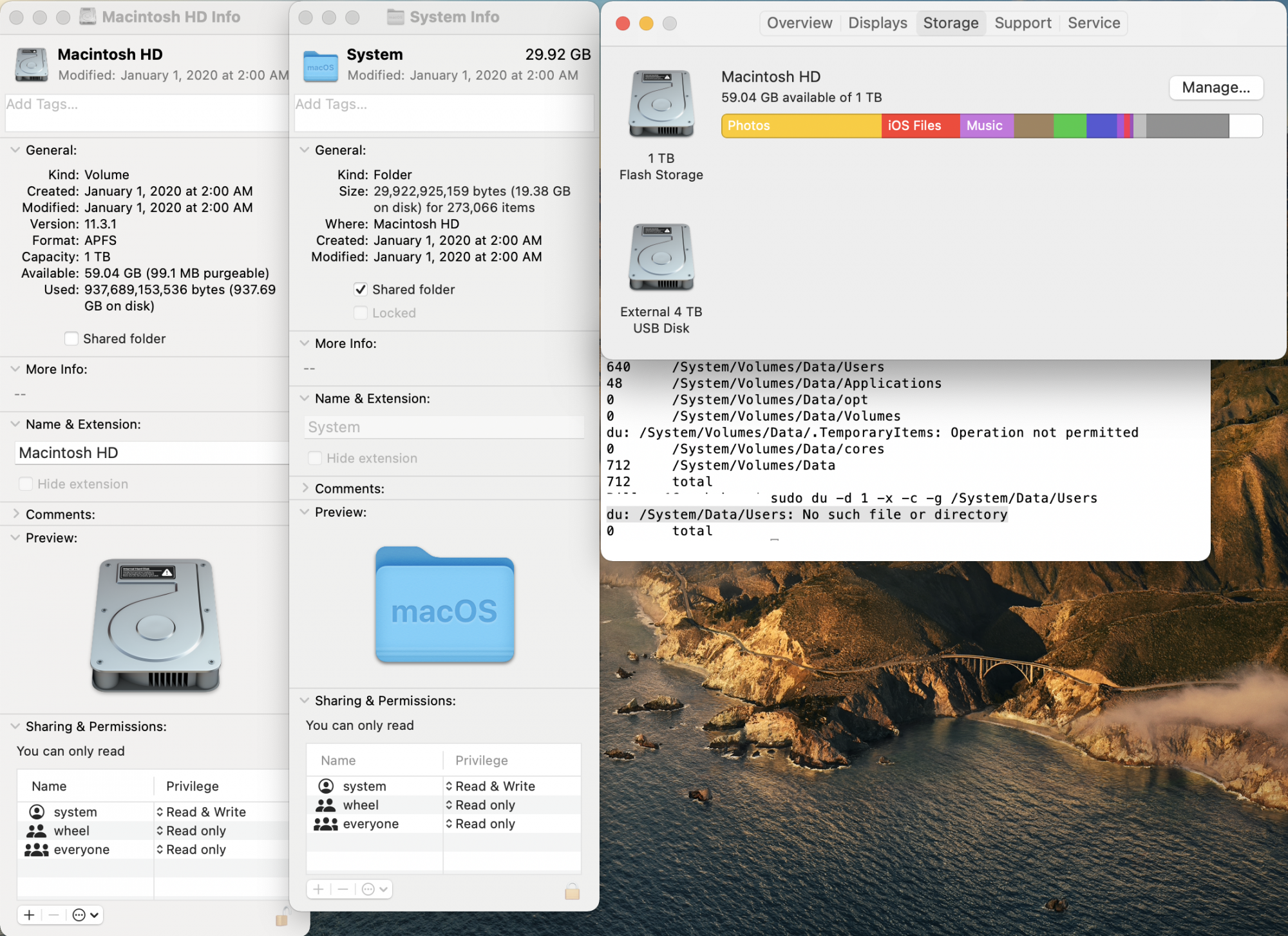
Task: Click the plus button under System permissions list
Action: pos(318,890)
